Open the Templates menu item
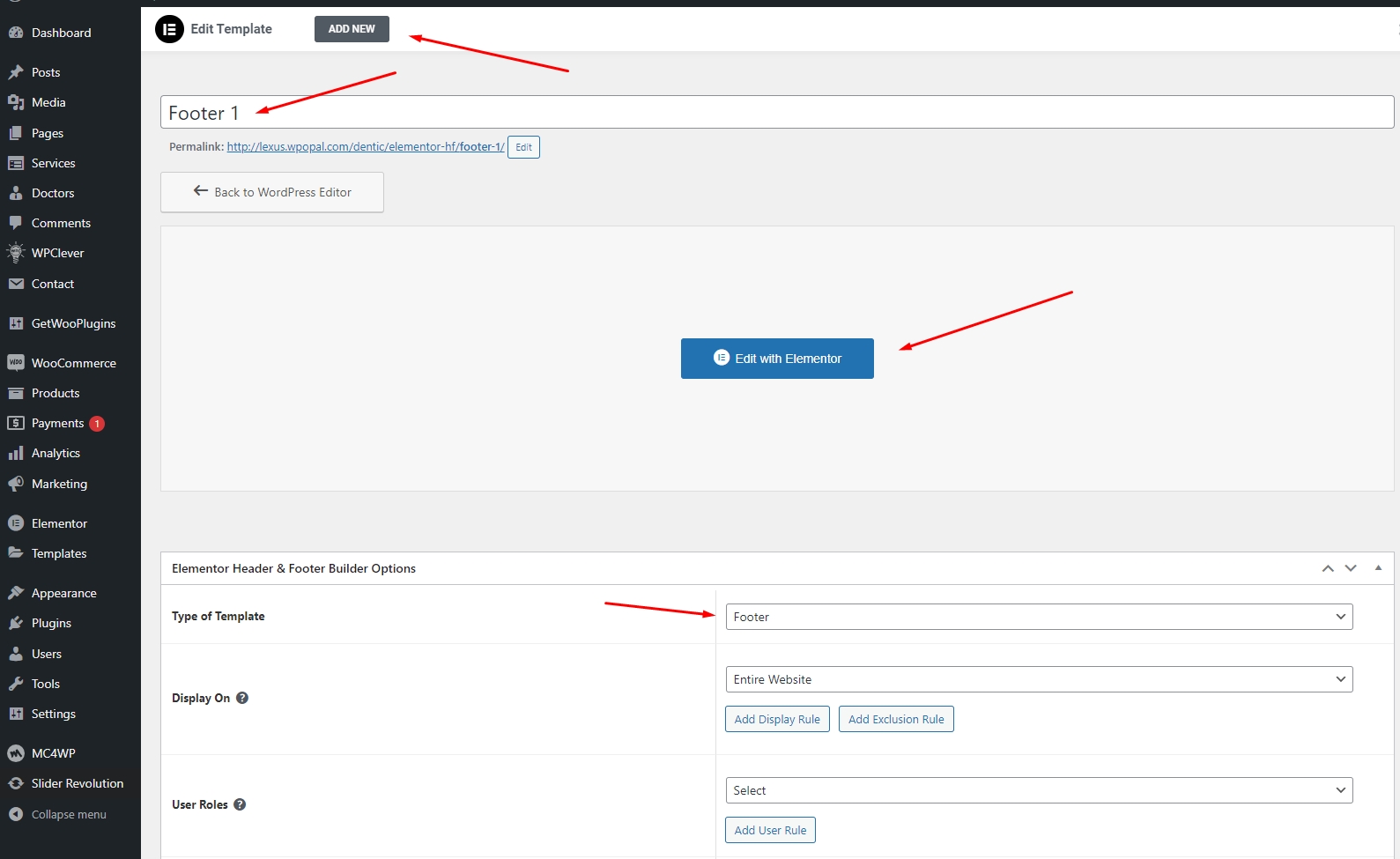 pyautogui.click(x=59, y=553)
